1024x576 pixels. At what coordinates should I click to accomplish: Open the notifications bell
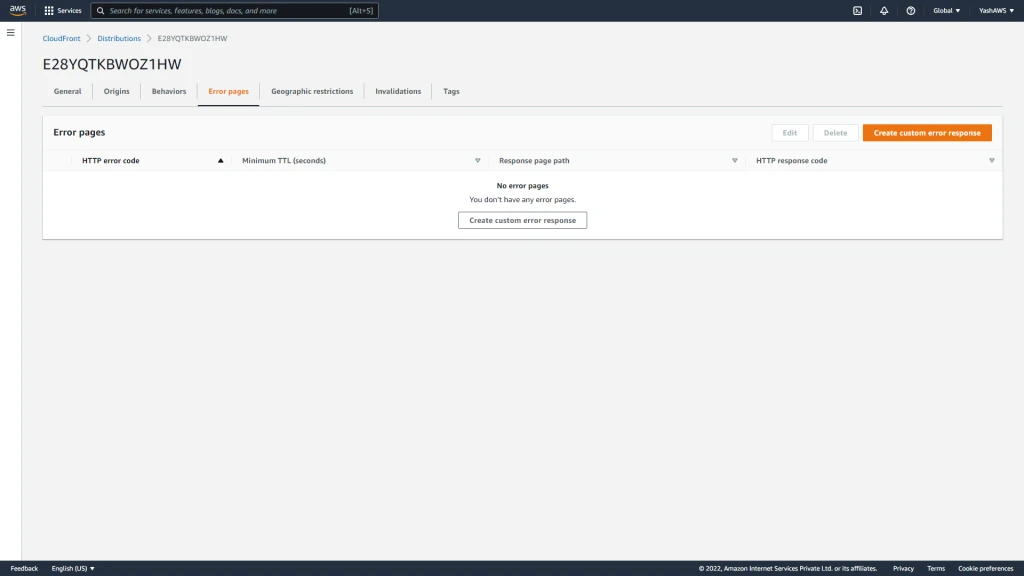click(x=884, y=10)
